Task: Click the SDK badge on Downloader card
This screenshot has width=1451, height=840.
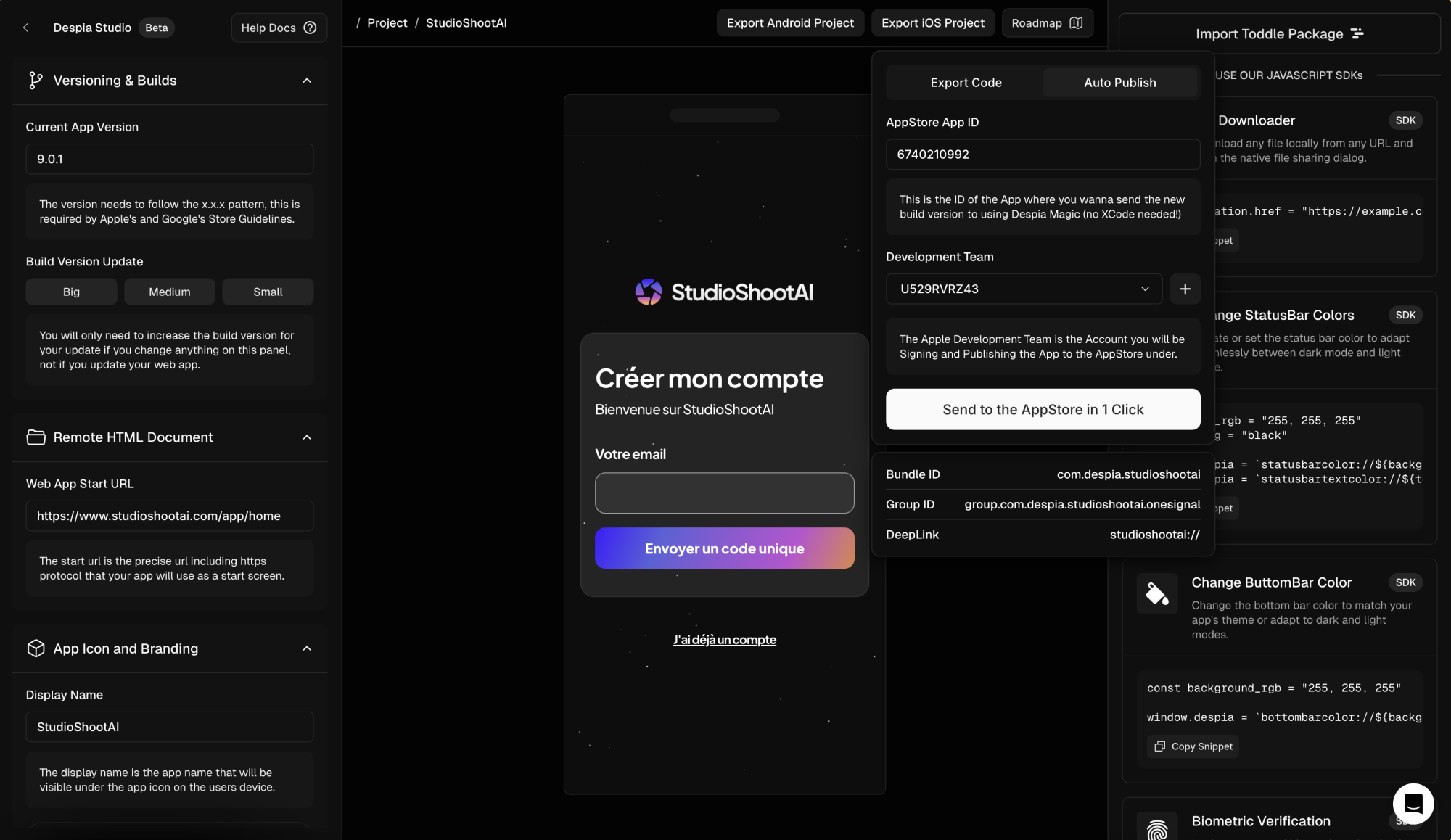Action: pyautogui.click(x=1405, y=120)
